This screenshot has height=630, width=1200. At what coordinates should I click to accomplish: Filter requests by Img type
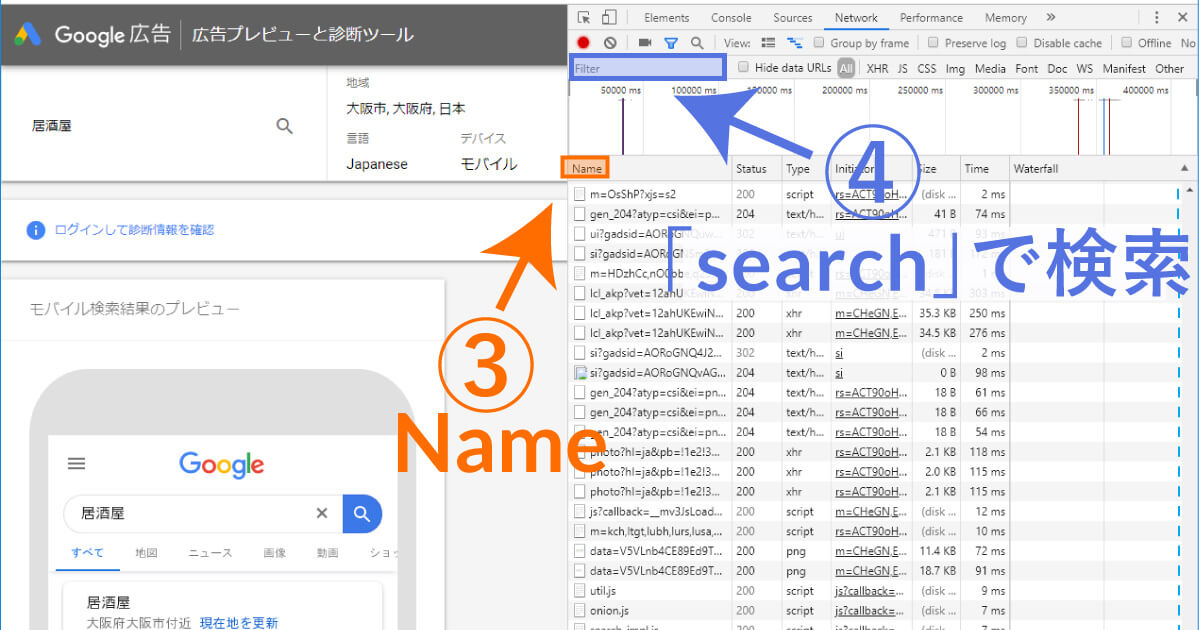[x=955, y=69]
